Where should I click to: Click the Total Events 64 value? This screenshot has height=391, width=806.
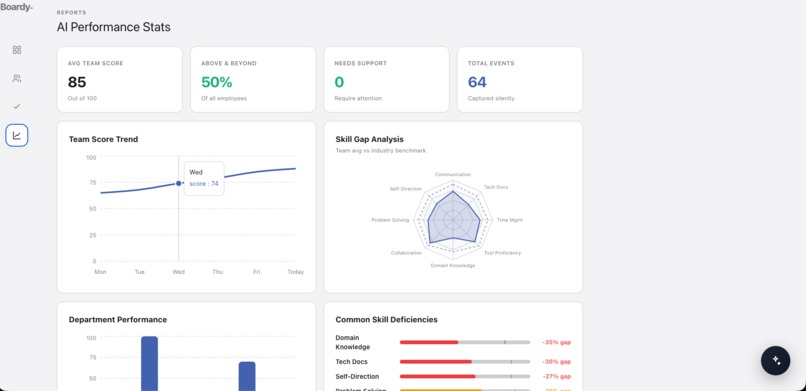[477, 82]
